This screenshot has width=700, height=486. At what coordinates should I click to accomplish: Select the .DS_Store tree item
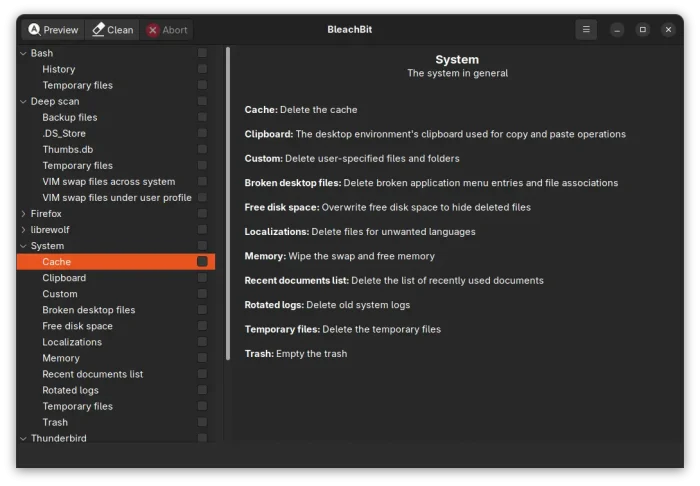click(x=64, y=133)
